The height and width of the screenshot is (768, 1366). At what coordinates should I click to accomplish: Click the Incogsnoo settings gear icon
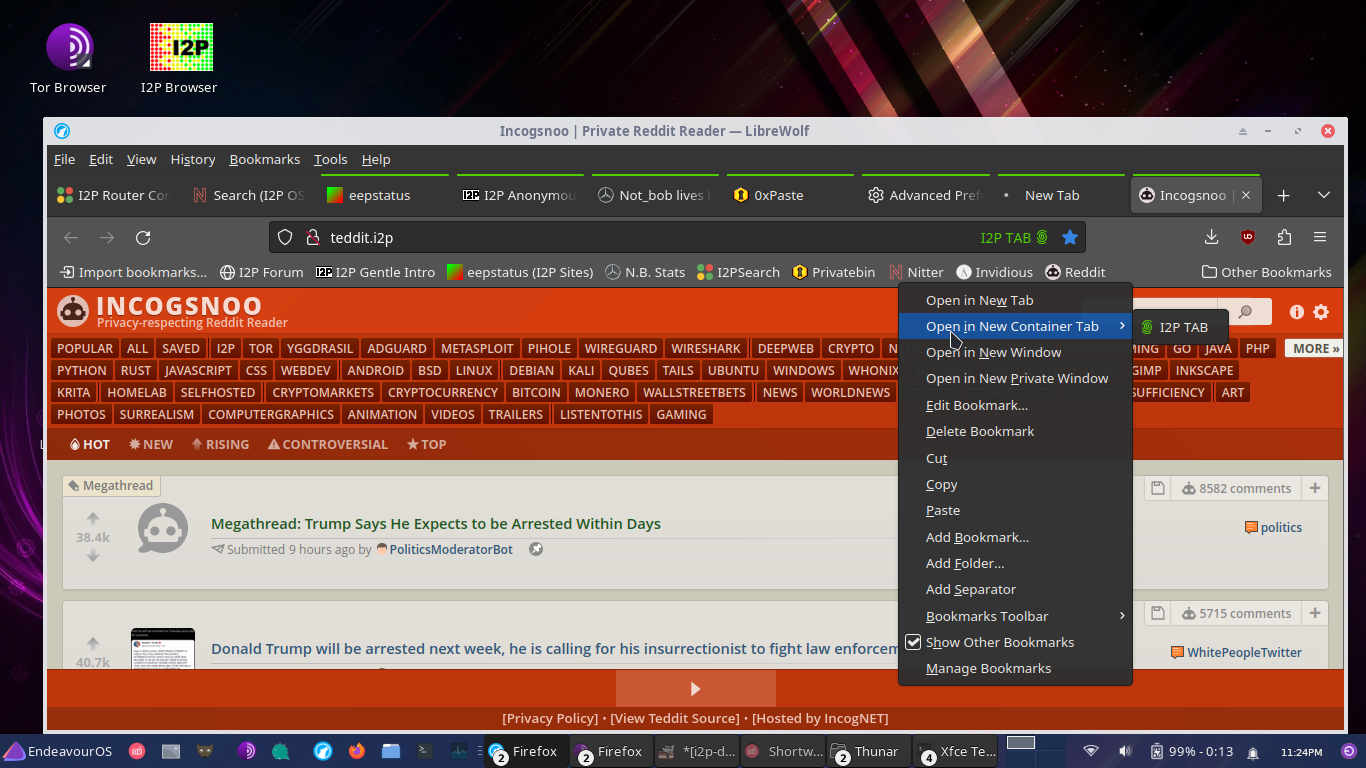(x=1321, y=312)
